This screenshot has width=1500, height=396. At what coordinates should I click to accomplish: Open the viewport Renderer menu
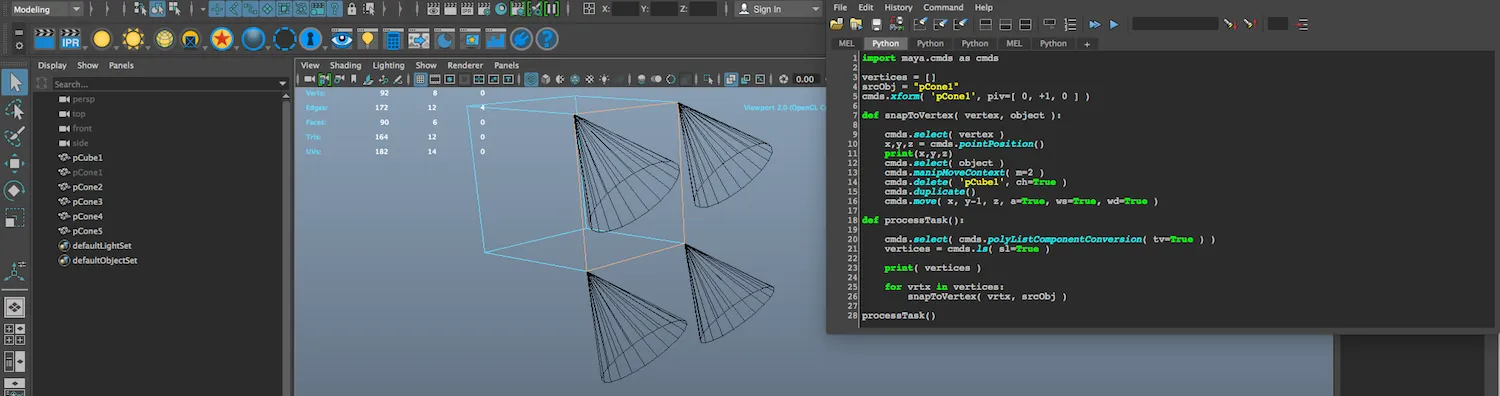[465, 65]
